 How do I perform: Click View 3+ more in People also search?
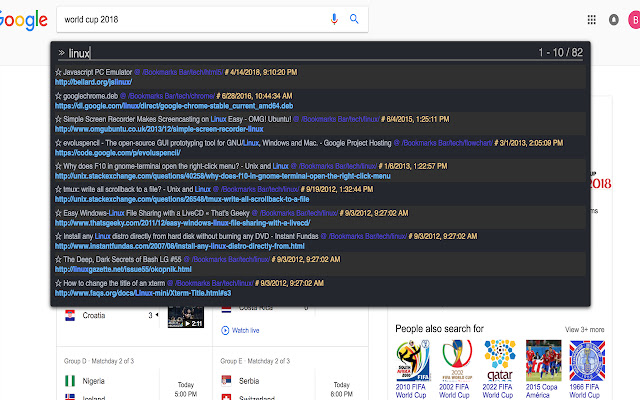click(584, 329)
